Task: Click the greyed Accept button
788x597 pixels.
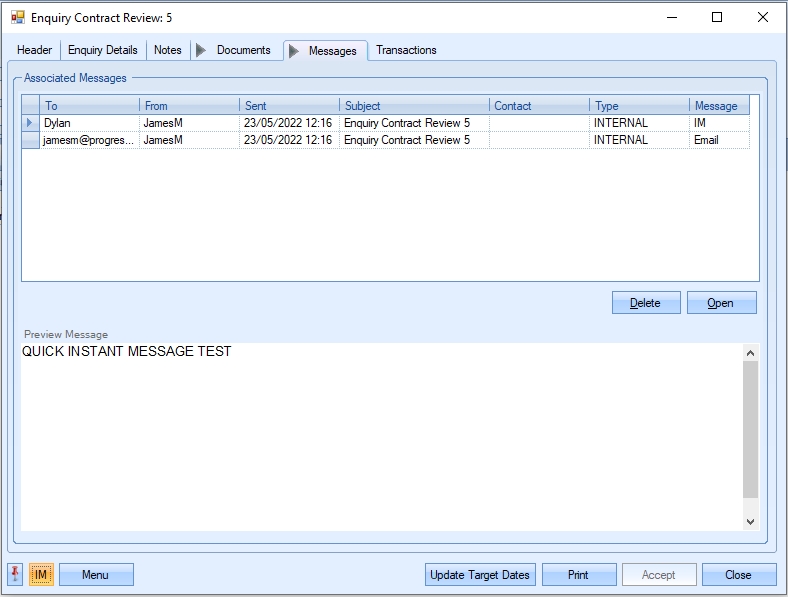Action: point(659,574)
